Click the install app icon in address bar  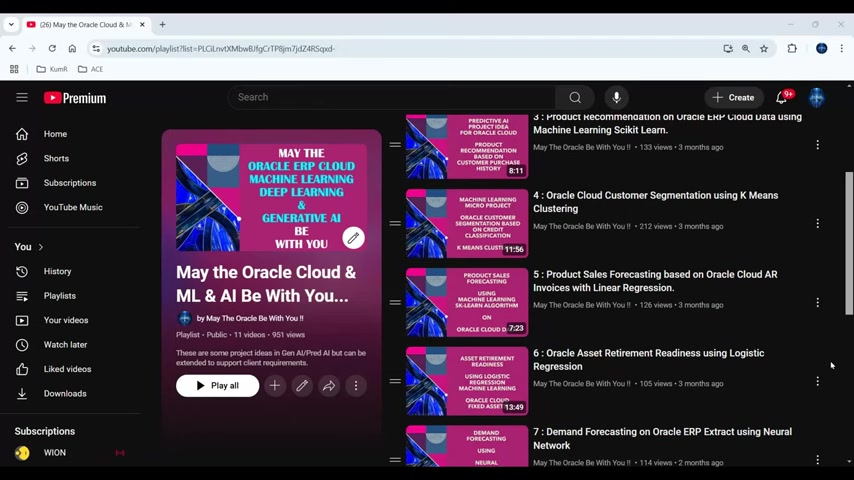[x=728, y=48]
